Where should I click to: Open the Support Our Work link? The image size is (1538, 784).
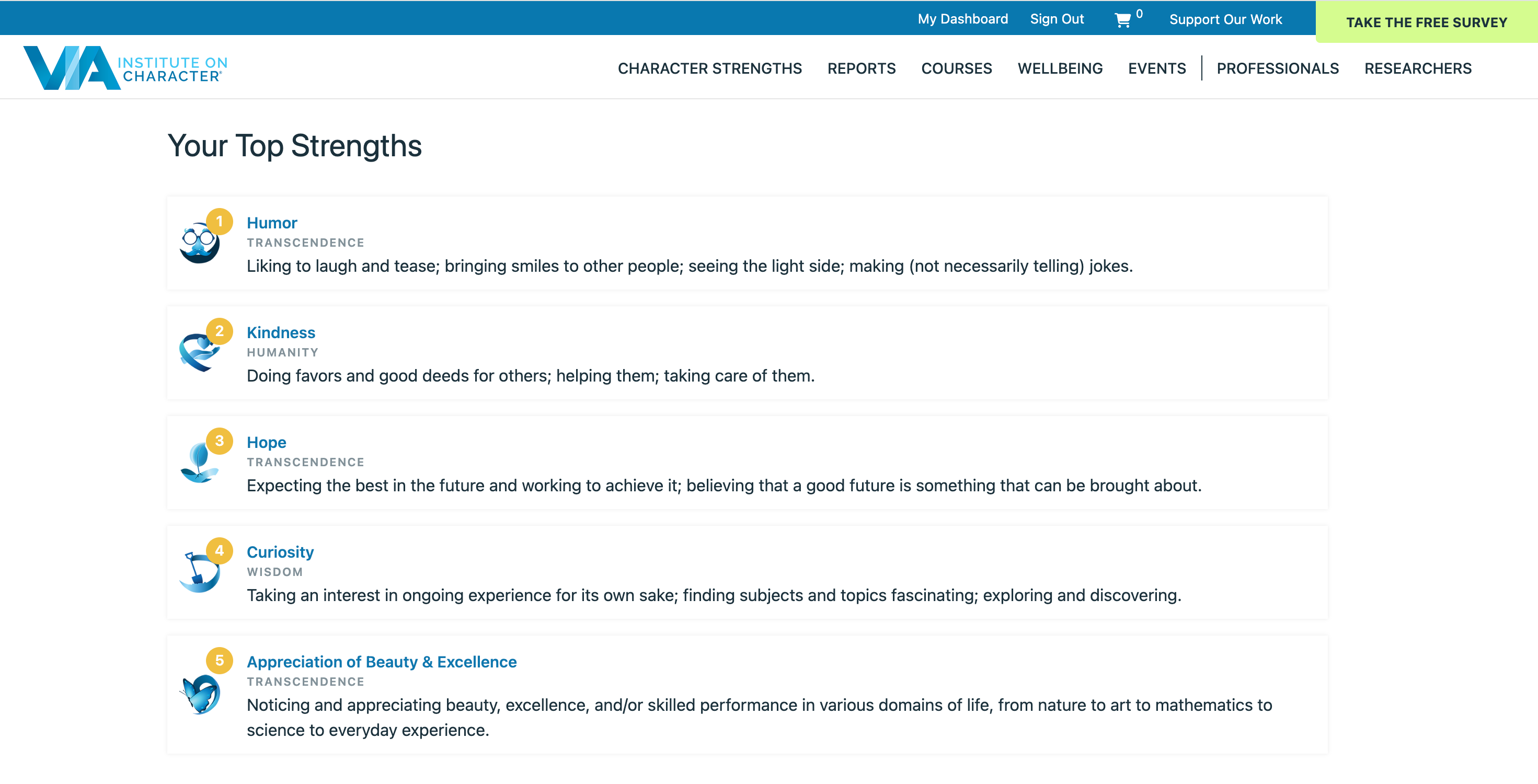click(1225, 20)
